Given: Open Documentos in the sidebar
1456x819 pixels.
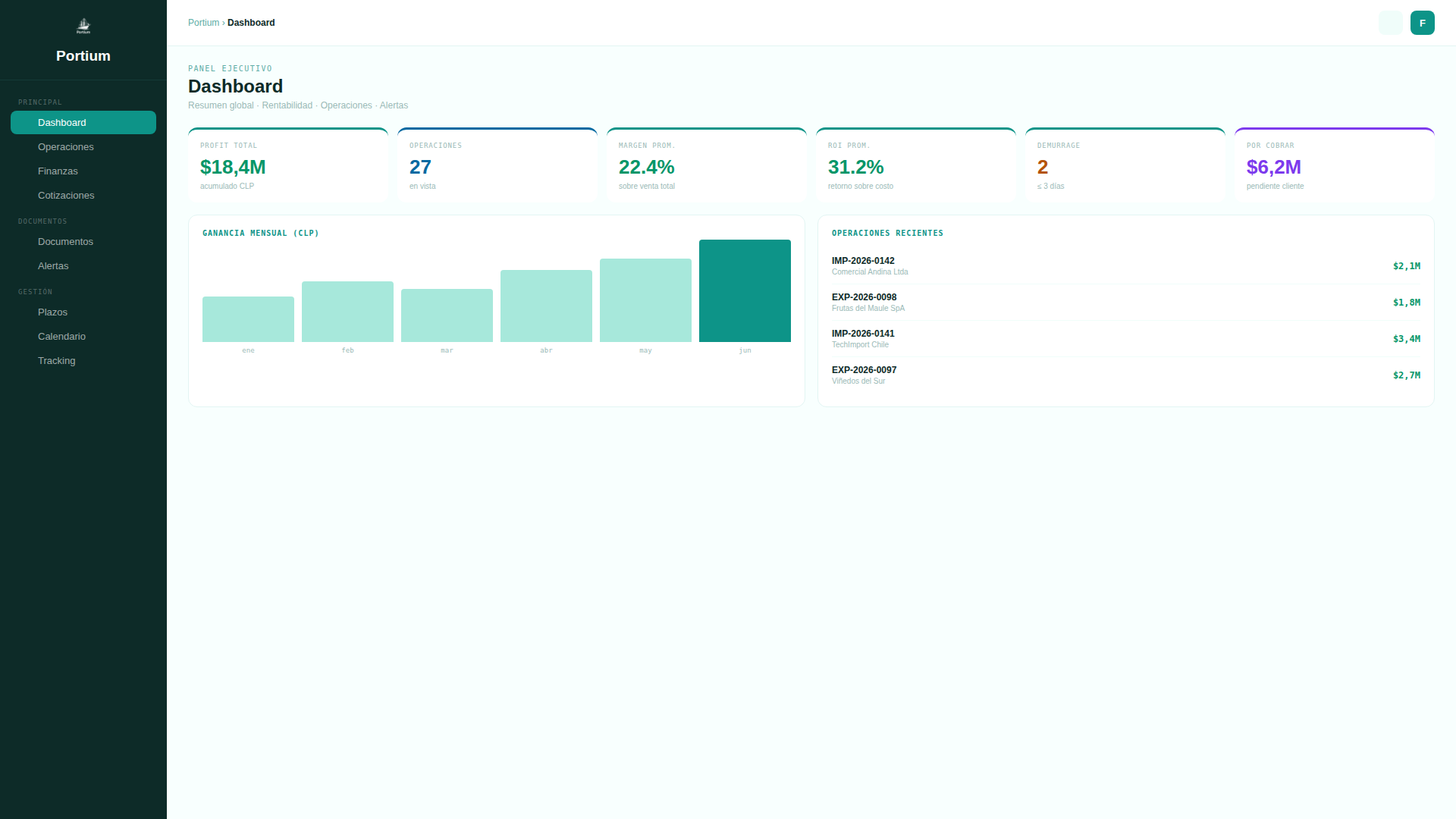Looking at the screenshot, I should [83, 242].
